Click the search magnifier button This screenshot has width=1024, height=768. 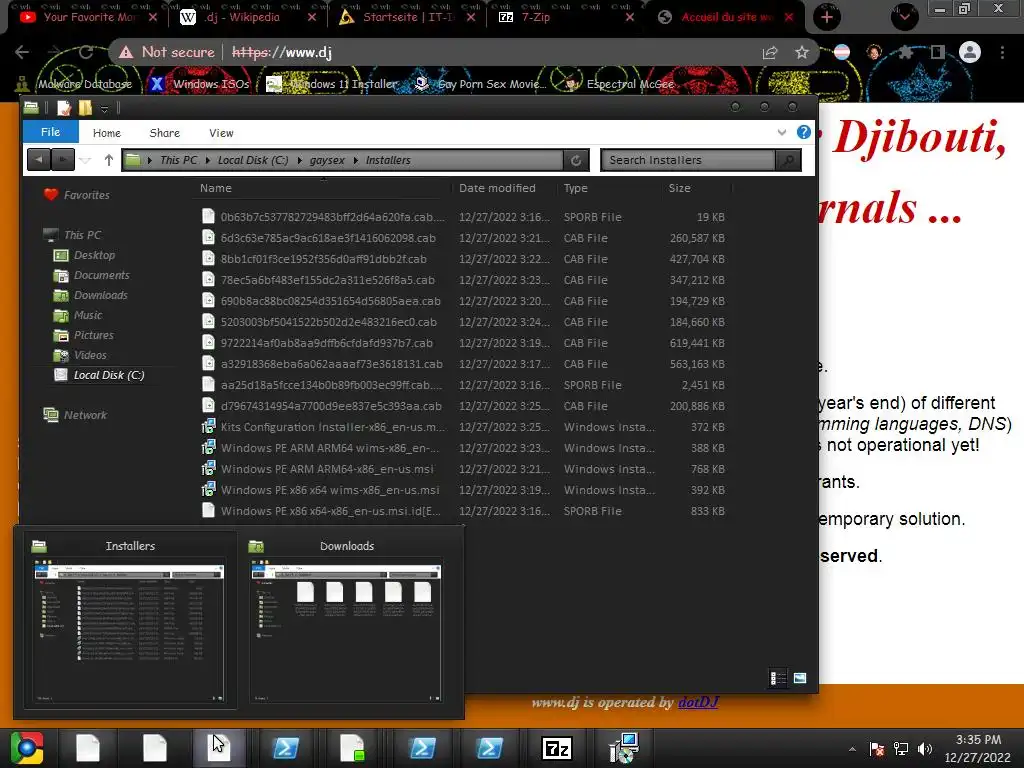point(788,160)
